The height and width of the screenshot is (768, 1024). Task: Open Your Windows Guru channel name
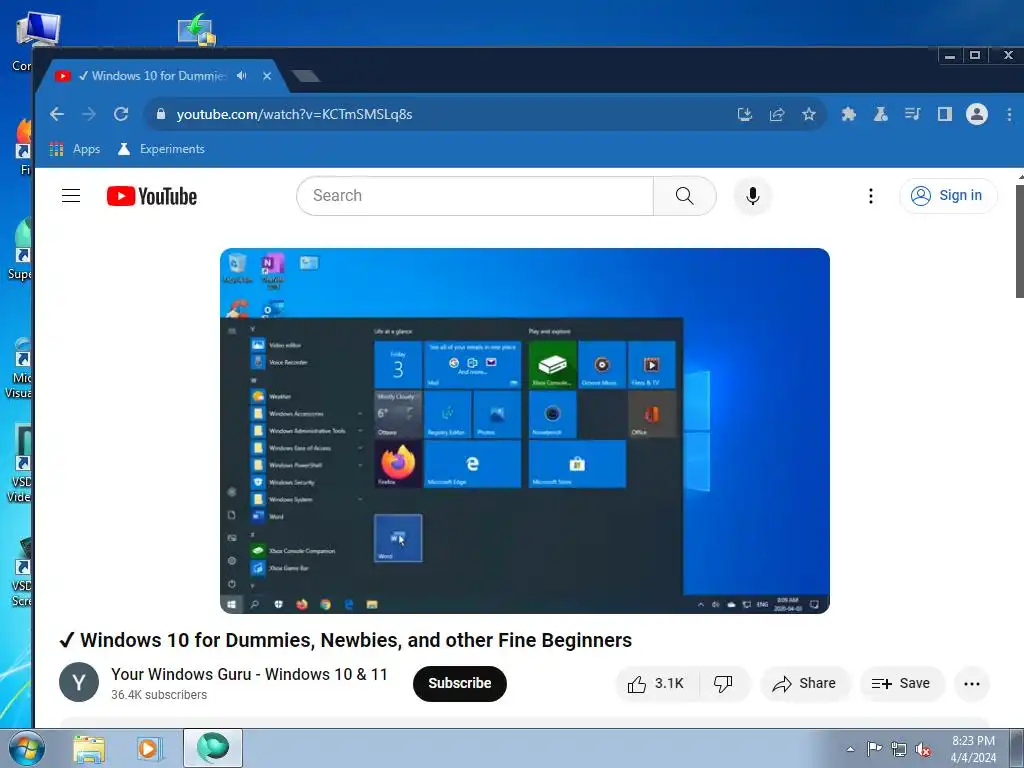click(x=249, y=674)
